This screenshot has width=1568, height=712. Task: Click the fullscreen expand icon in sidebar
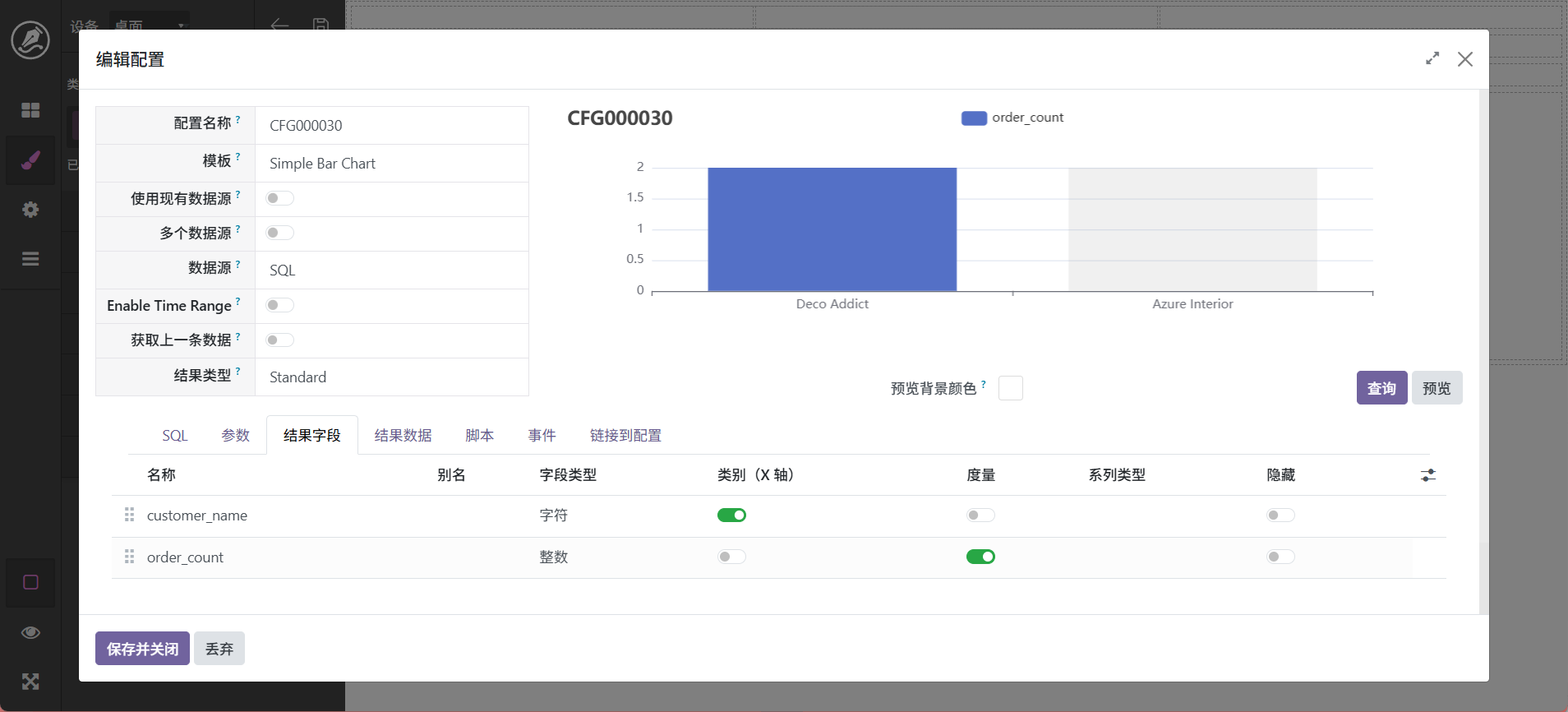coord(30,681)
